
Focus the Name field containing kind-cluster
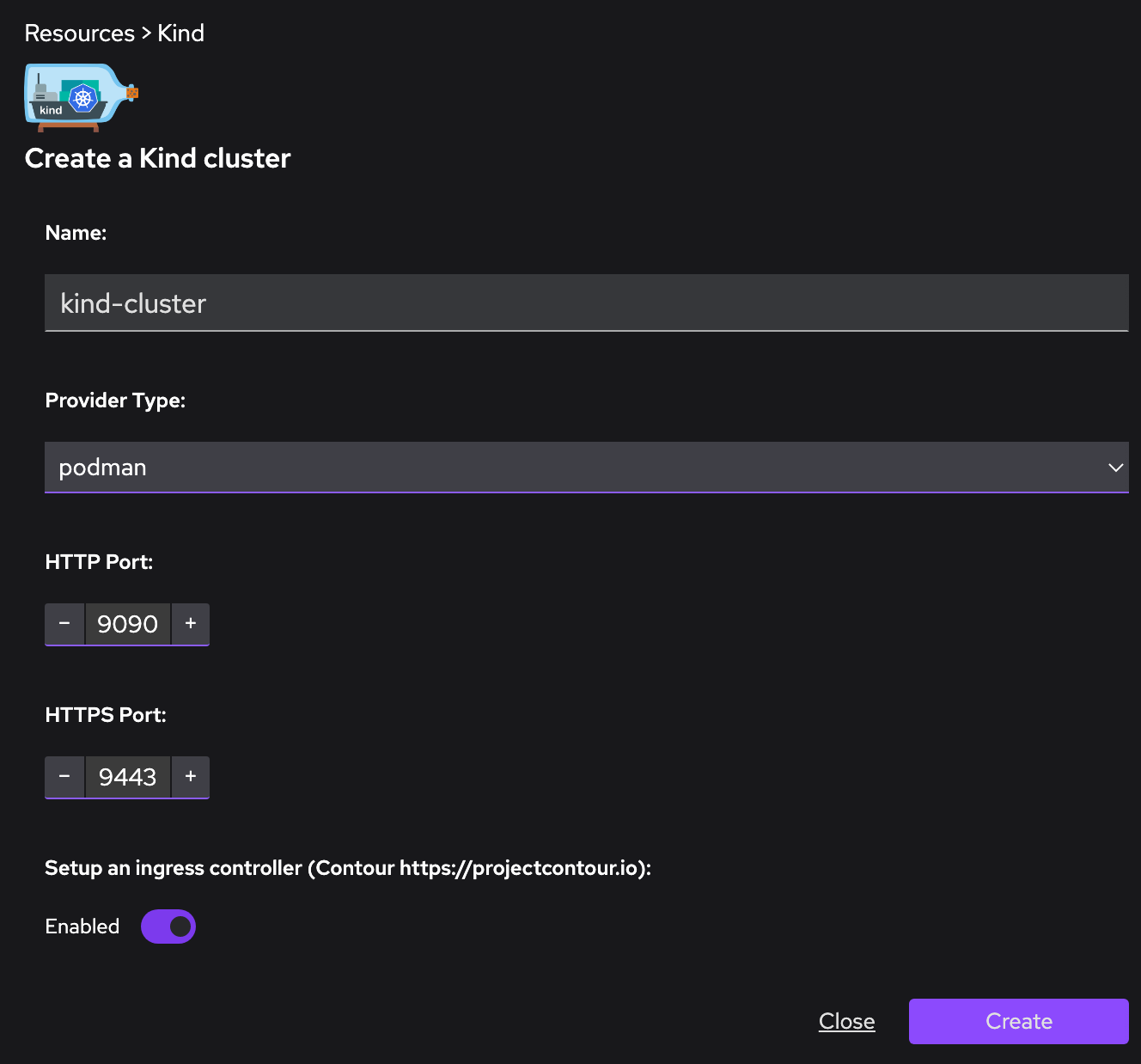(x=586, y=303)
